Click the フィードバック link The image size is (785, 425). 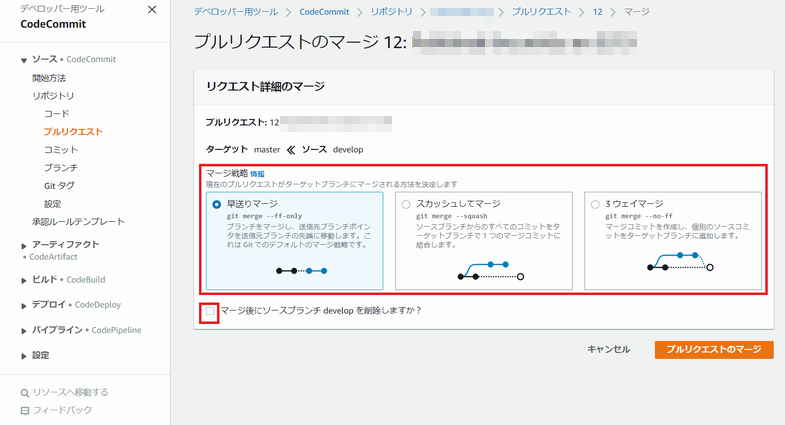tap(63, 410)
